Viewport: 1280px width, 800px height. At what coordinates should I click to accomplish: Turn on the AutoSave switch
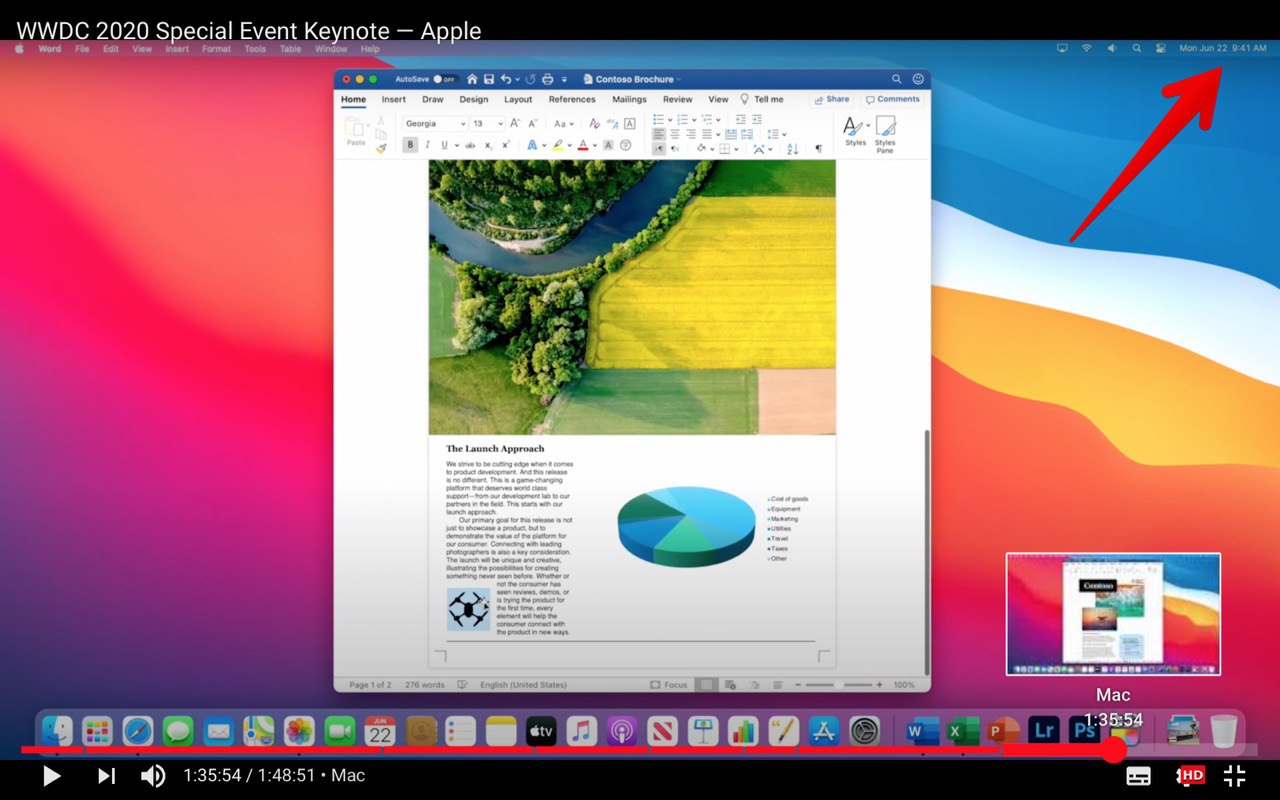point(446,79)
